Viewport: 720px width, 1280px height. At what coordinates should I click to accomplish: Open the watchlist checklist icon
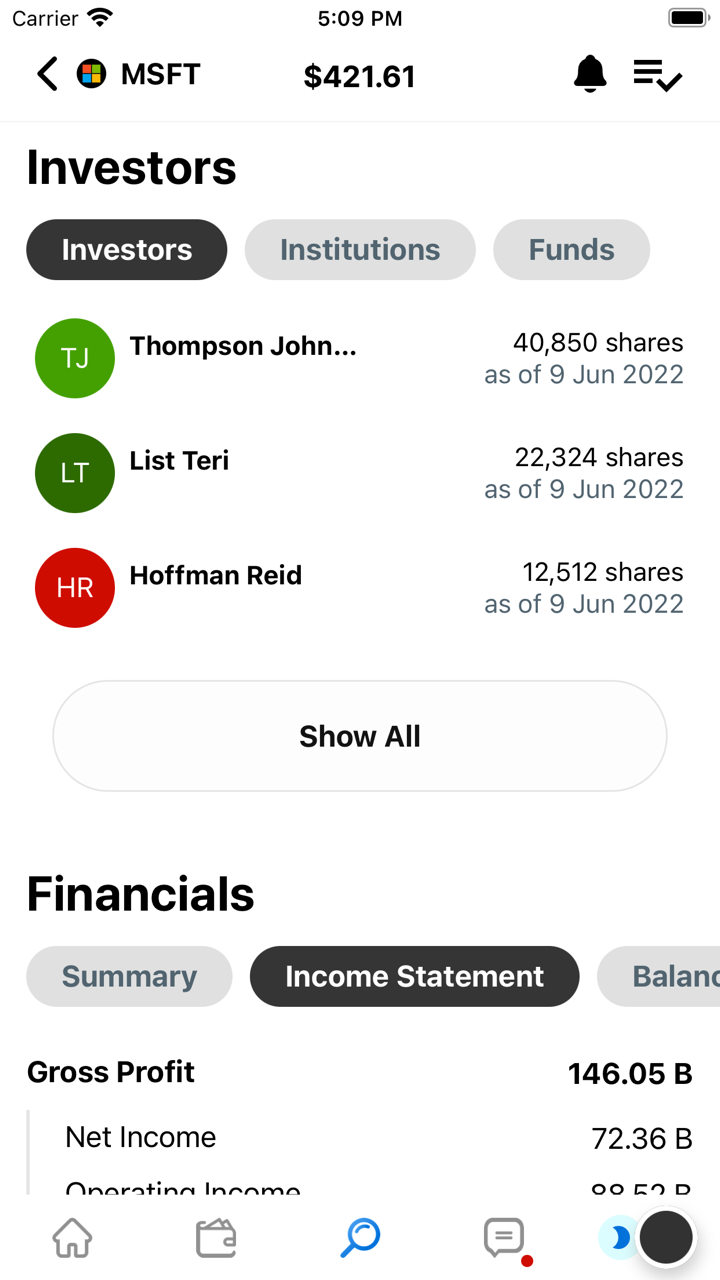(658, 75)
